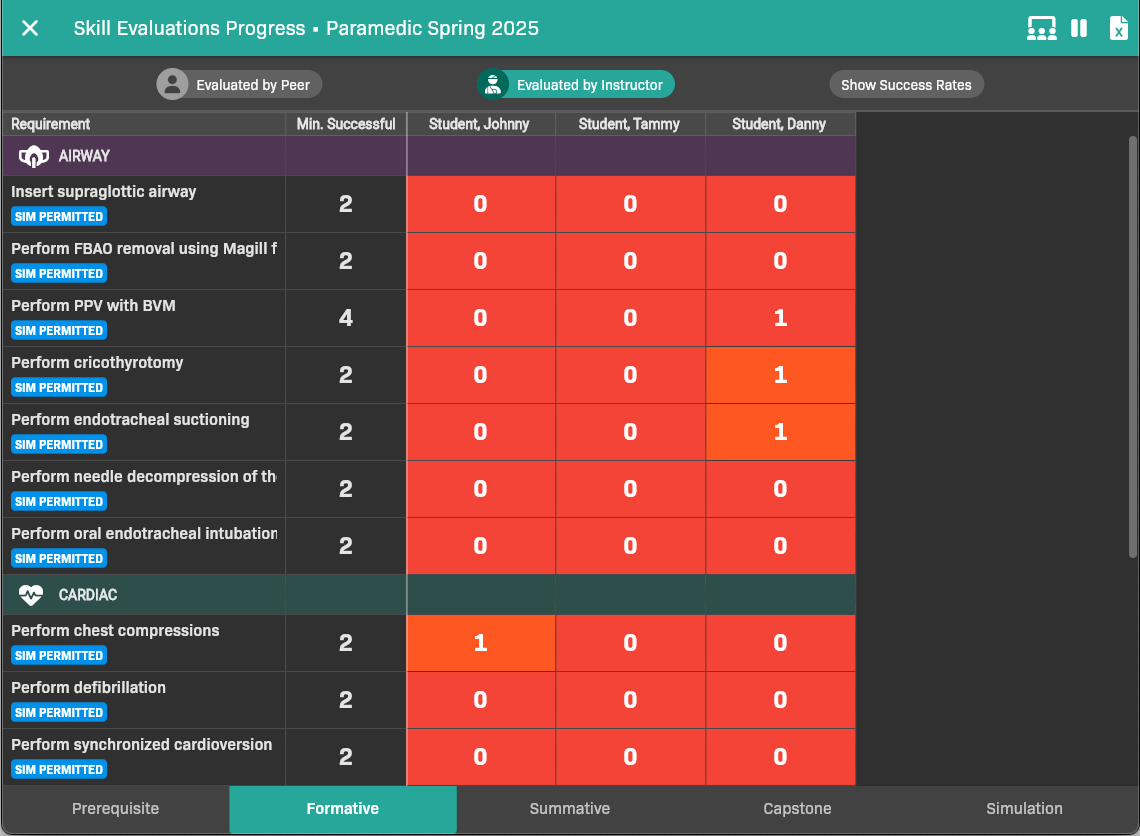This screenshot has width=1140, height=836.
Task: Click the Cardiac heart category icon
Action: pyautogui.click(x=31, y=595)
